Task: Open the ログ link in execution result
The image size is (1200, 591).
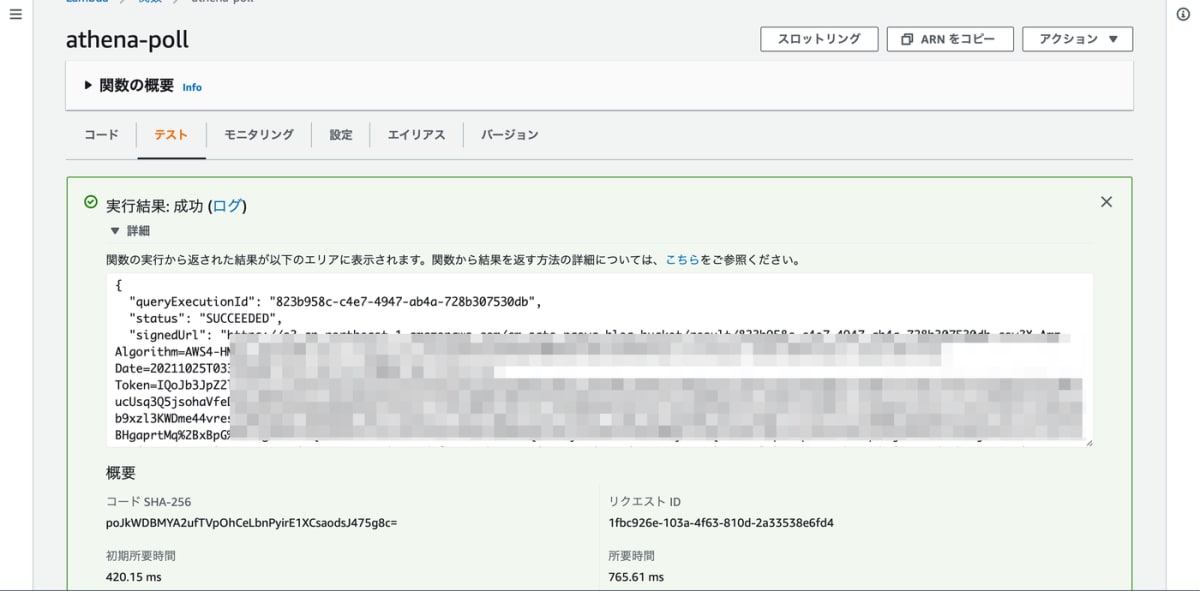Action: 227,206
